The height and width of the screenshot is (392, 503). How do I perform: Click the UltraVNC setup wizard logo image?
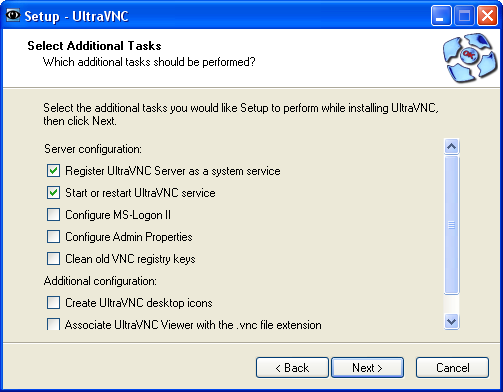click(470, 58)
